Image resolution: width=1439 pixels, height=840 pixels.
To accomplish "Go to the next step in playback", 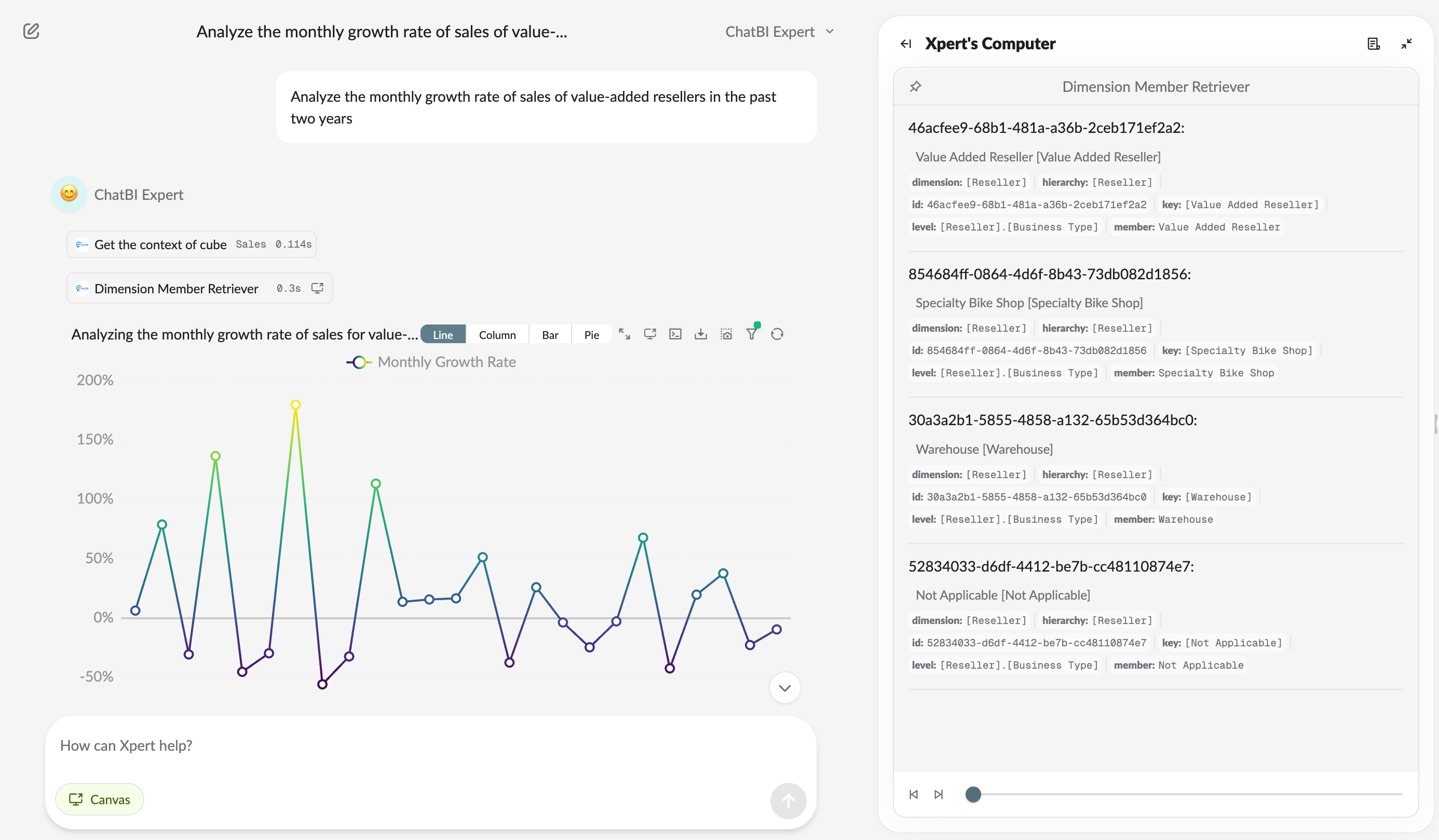I will coord(938,794).
